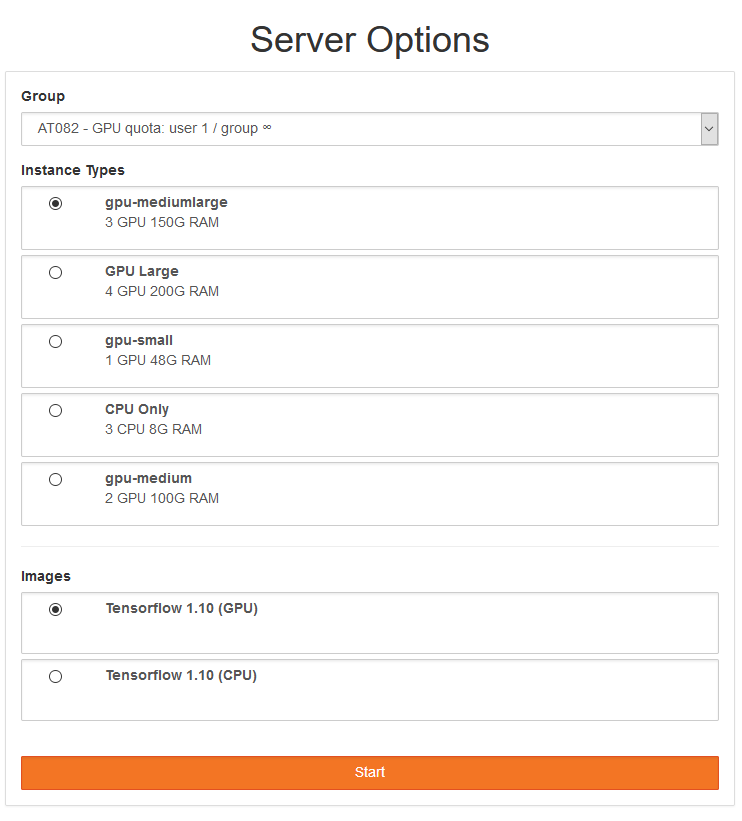Select the gpu-mediumlarge radio button
Screen dimensions: 742x821
55,204
